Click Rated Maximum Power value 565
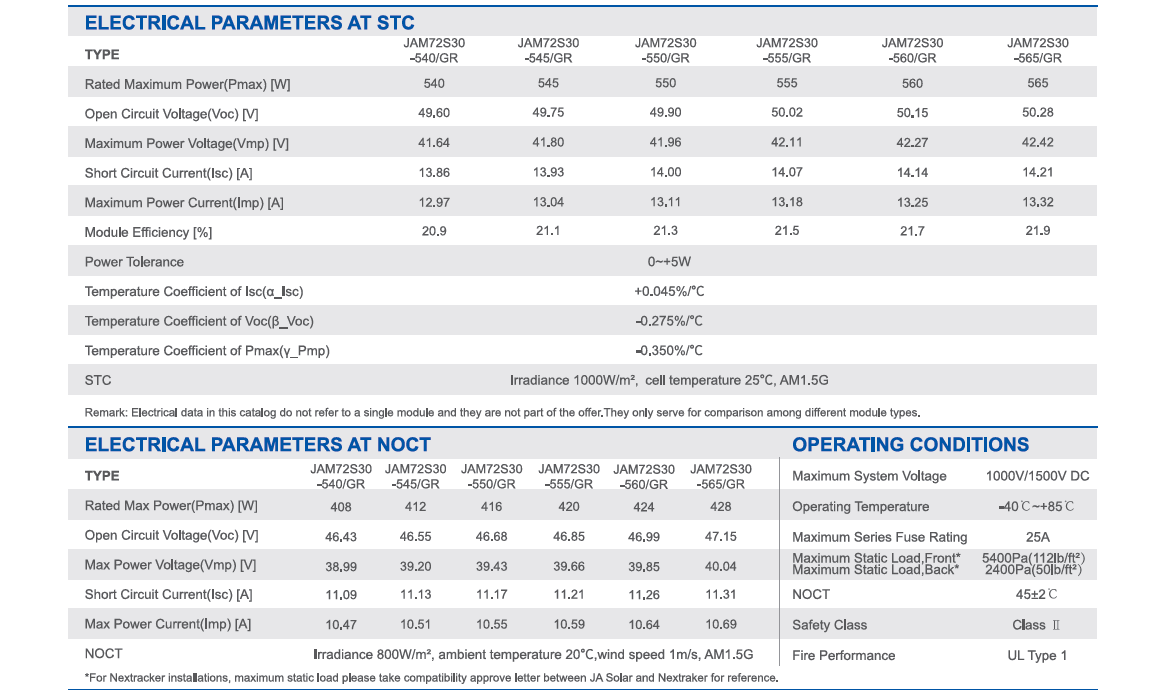The image size is (1163, 690). (x=1038, y=83)
